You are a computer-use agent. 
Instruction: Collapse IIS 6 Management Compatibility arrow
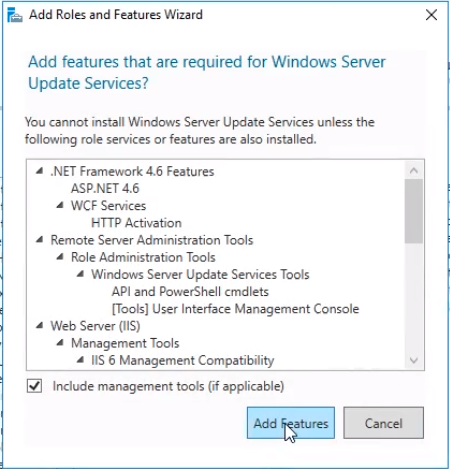tap(80, 360)
